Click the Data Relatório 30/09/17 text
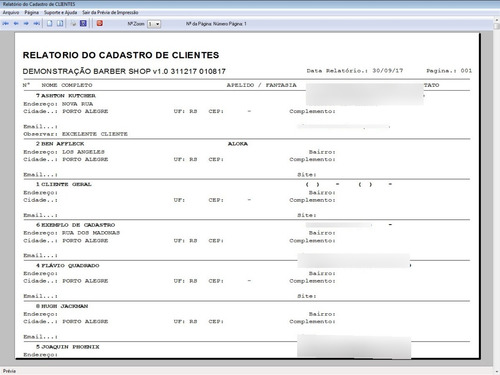Screen dimensions: 500x375 (x=355, y=71)
